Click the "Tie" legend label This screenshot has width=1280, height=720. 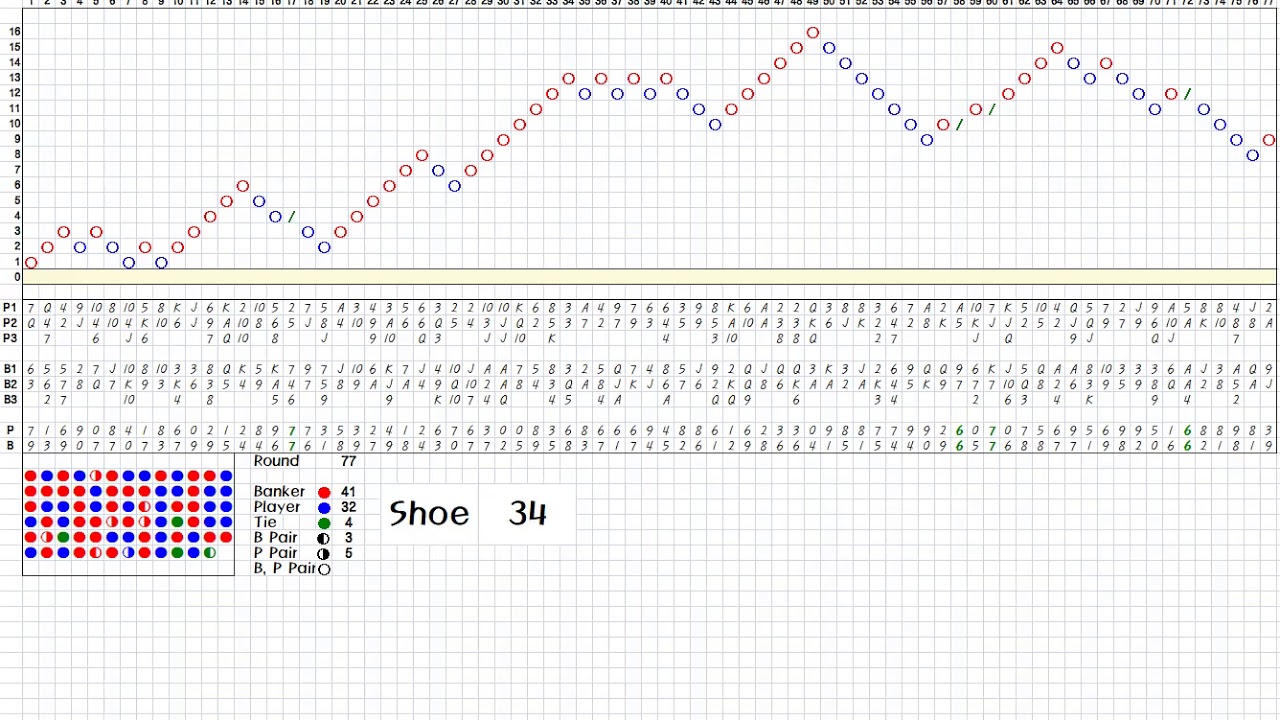tap(265, 522)
